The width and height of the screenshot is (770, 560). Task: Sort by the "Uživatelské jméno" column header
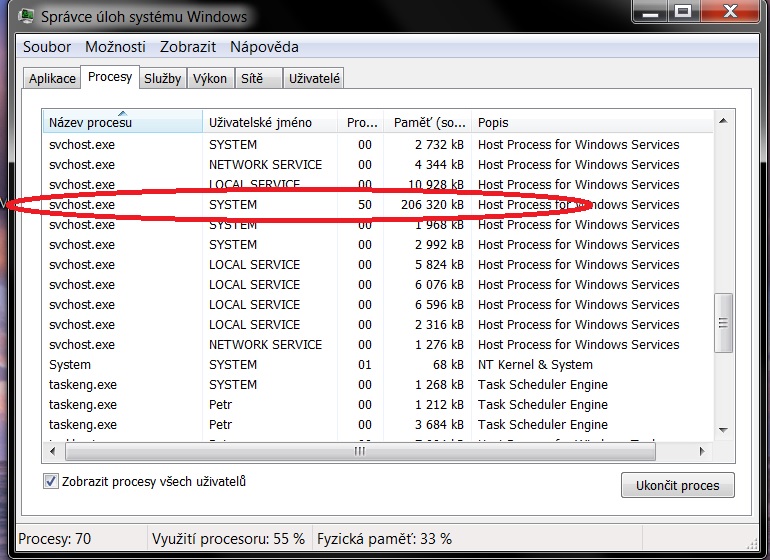[269, 123]
